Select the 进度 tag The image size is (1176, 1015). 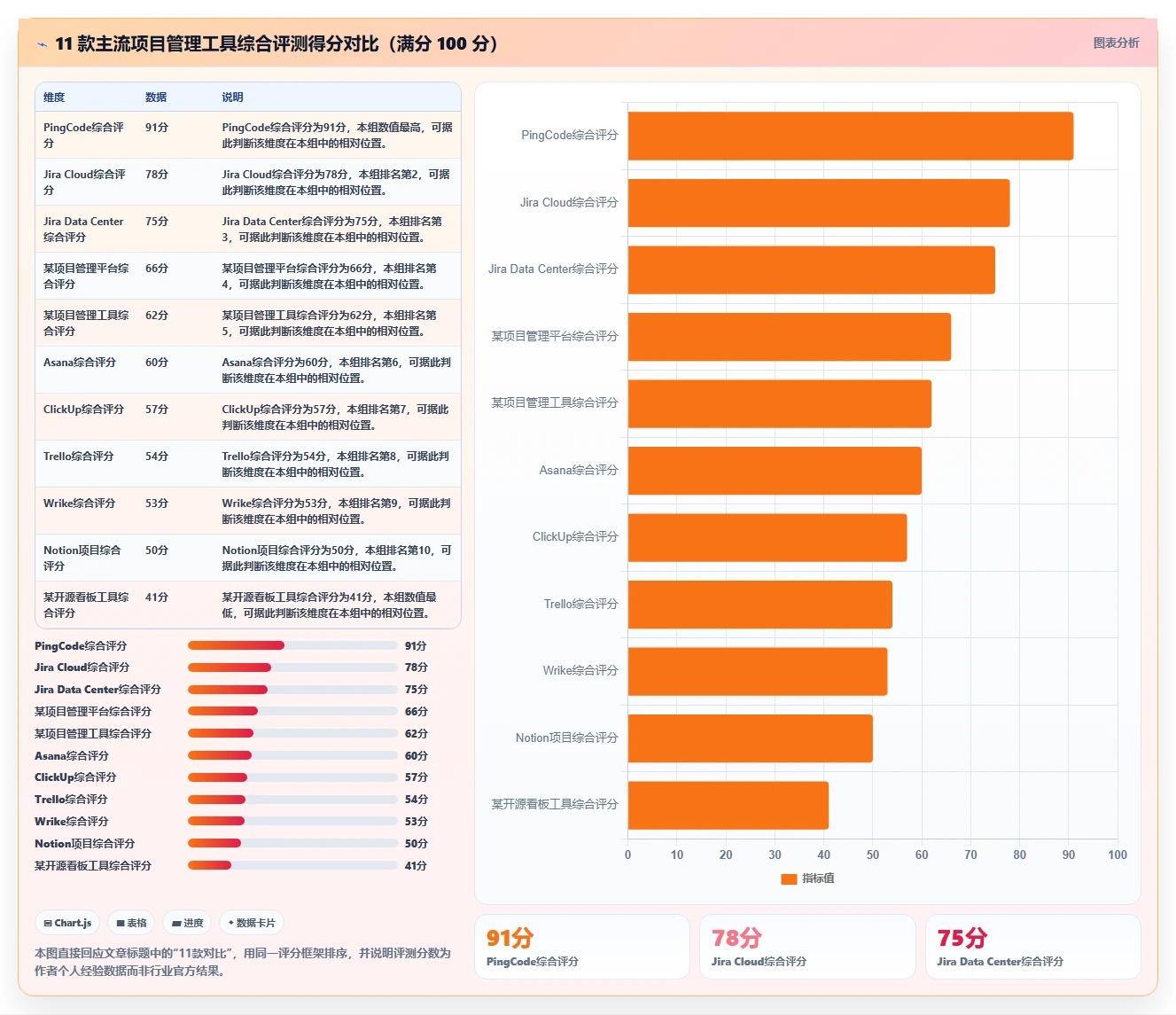(187, 923)
